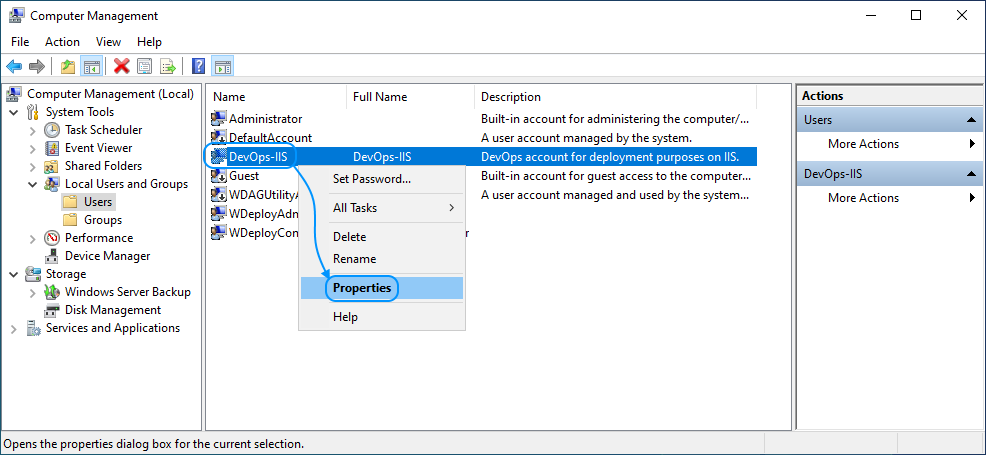Viewport: 986px width, 455px height.
Task: Sort by the Name column header
Action: tap(277, 97)
